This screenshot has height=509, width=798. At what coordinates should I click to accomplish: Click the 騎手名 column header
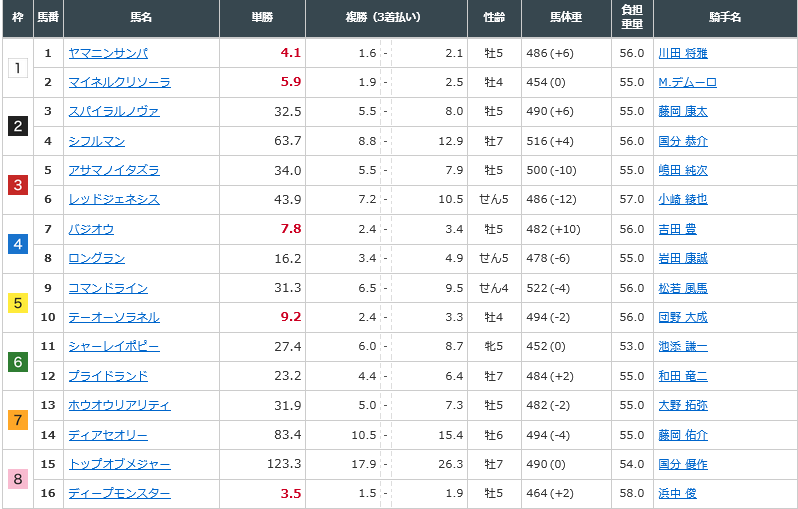(x=725, y=17)
